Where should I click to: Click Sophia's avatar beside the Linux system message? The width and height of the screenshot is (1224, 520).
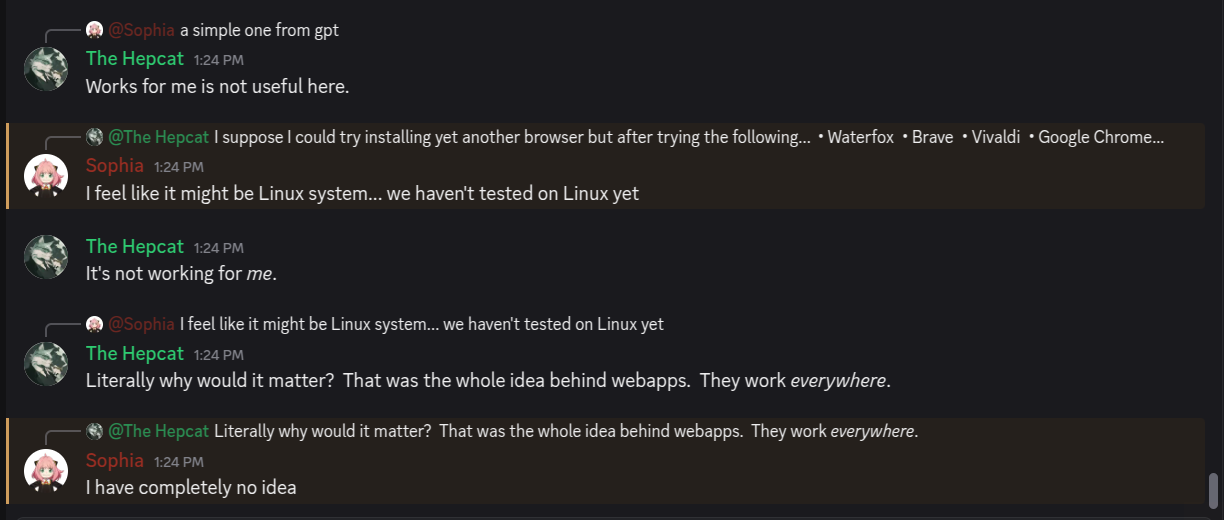pos(46,176)
